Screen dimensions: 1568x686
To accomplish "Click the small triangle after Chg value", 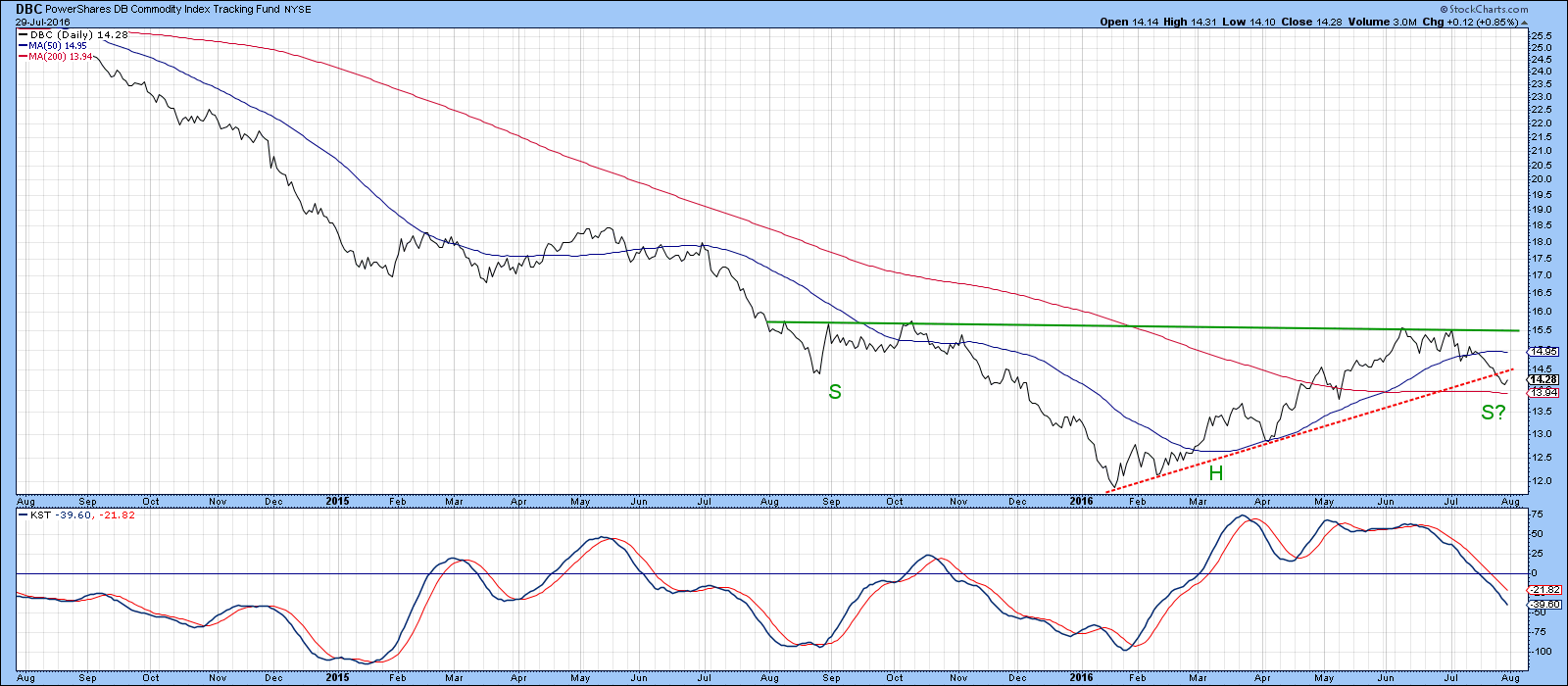I will [x=1524, y=22].
